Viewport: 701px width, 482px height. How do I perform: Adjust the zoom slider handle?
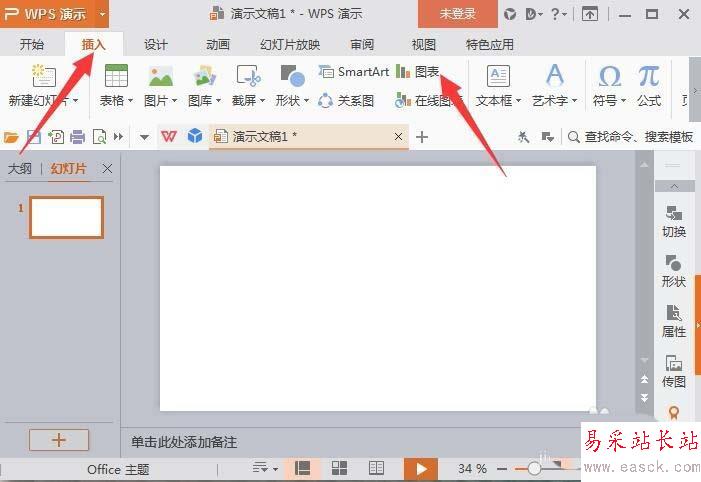point(533,469)
